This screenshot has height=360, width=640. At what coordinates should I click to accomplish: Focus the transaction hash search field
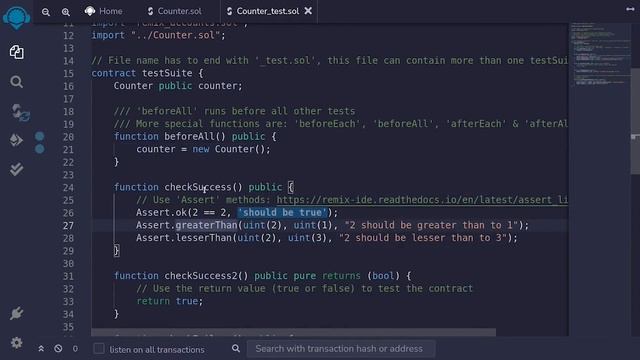click(341, 349)
